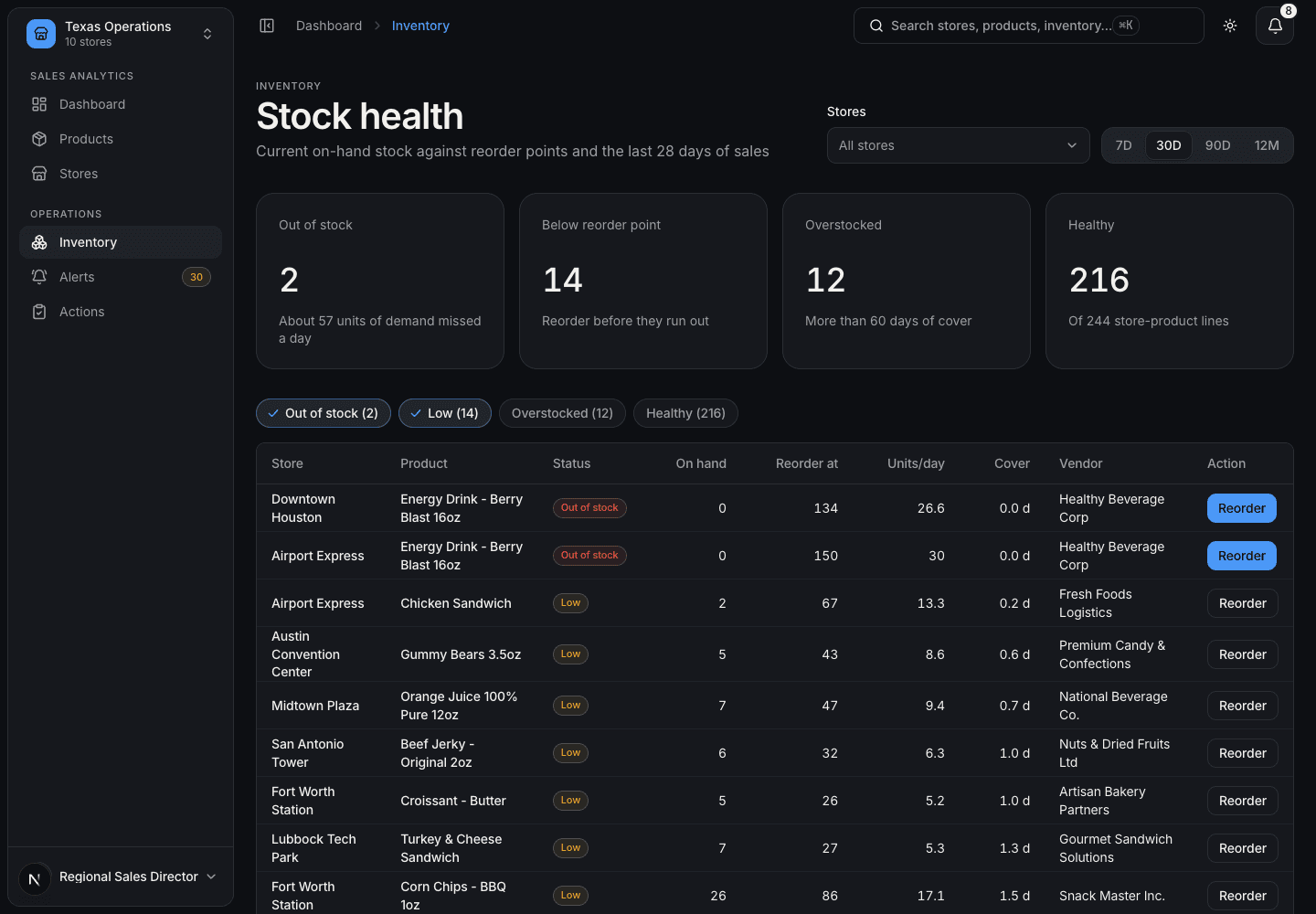Toggle the Out of stock (2) filter chip
Viewport: 1316px width, 914px height.
[x=324, y=413]
